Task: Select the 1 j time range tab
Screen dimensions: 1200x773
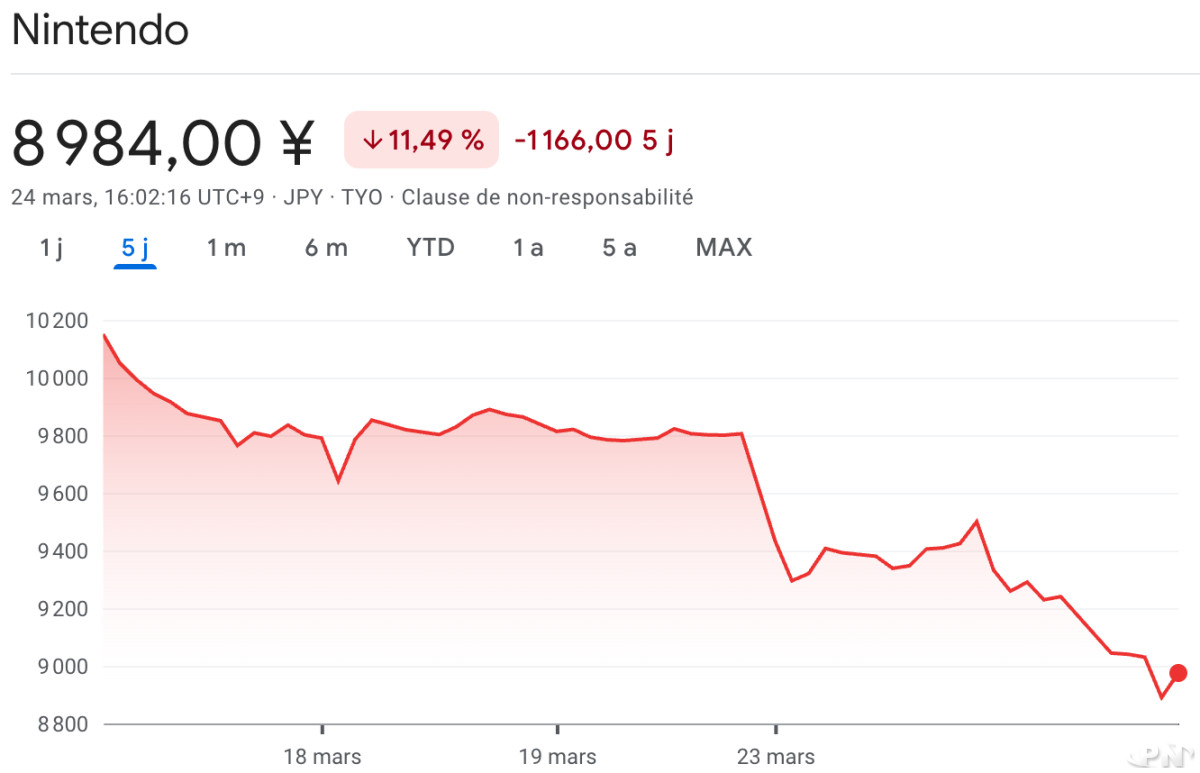Action: tap(51, 248)
